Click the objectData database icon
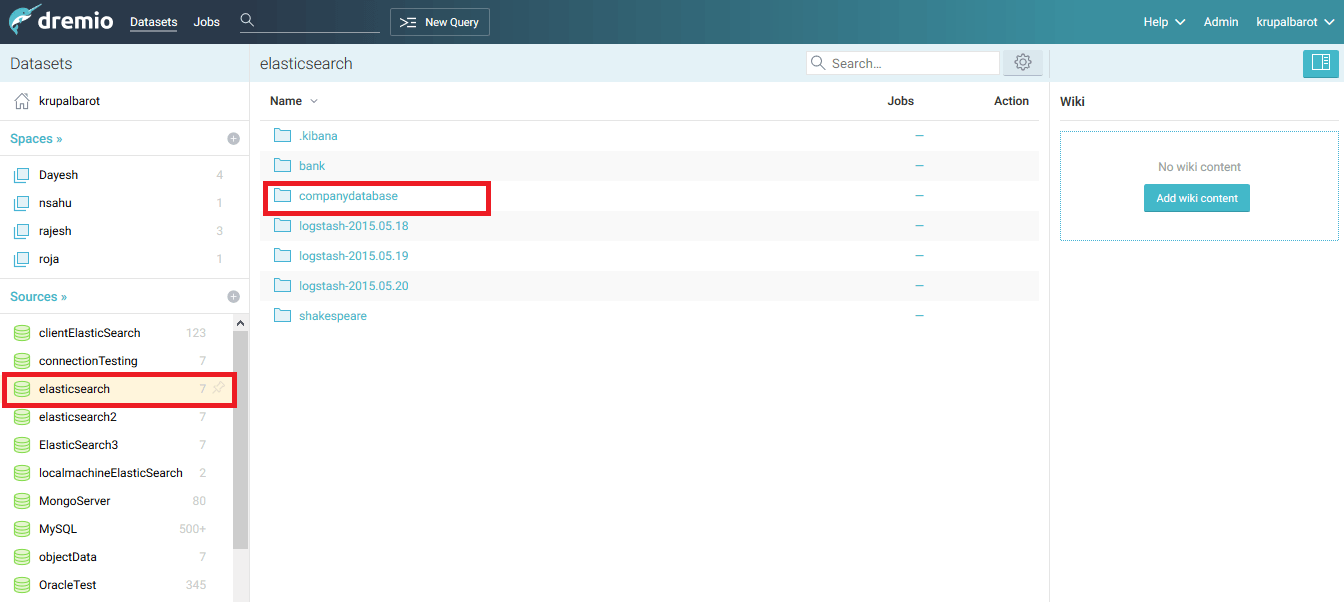 pyautogui.click(x=21, y=557)
